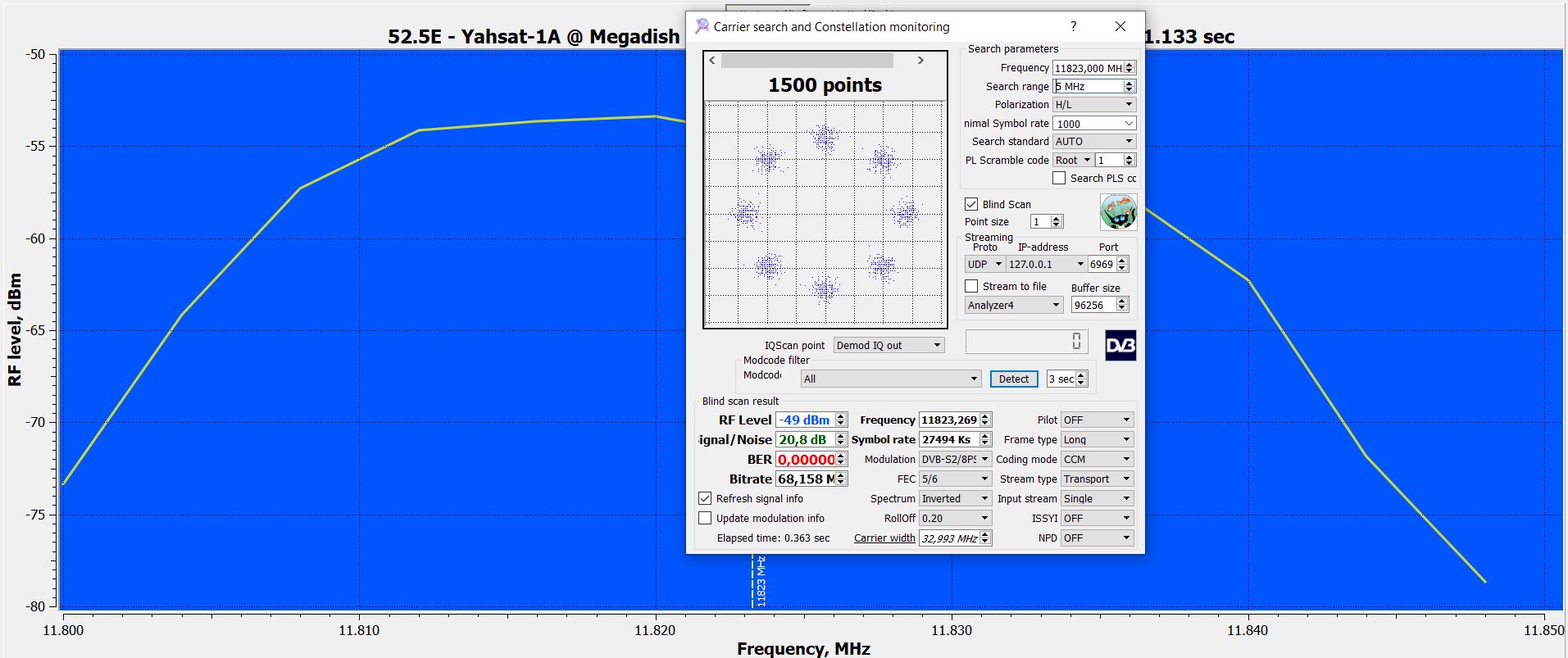
Task: Open the FEC 5/6 dropdown
Action: coord(956,479)
